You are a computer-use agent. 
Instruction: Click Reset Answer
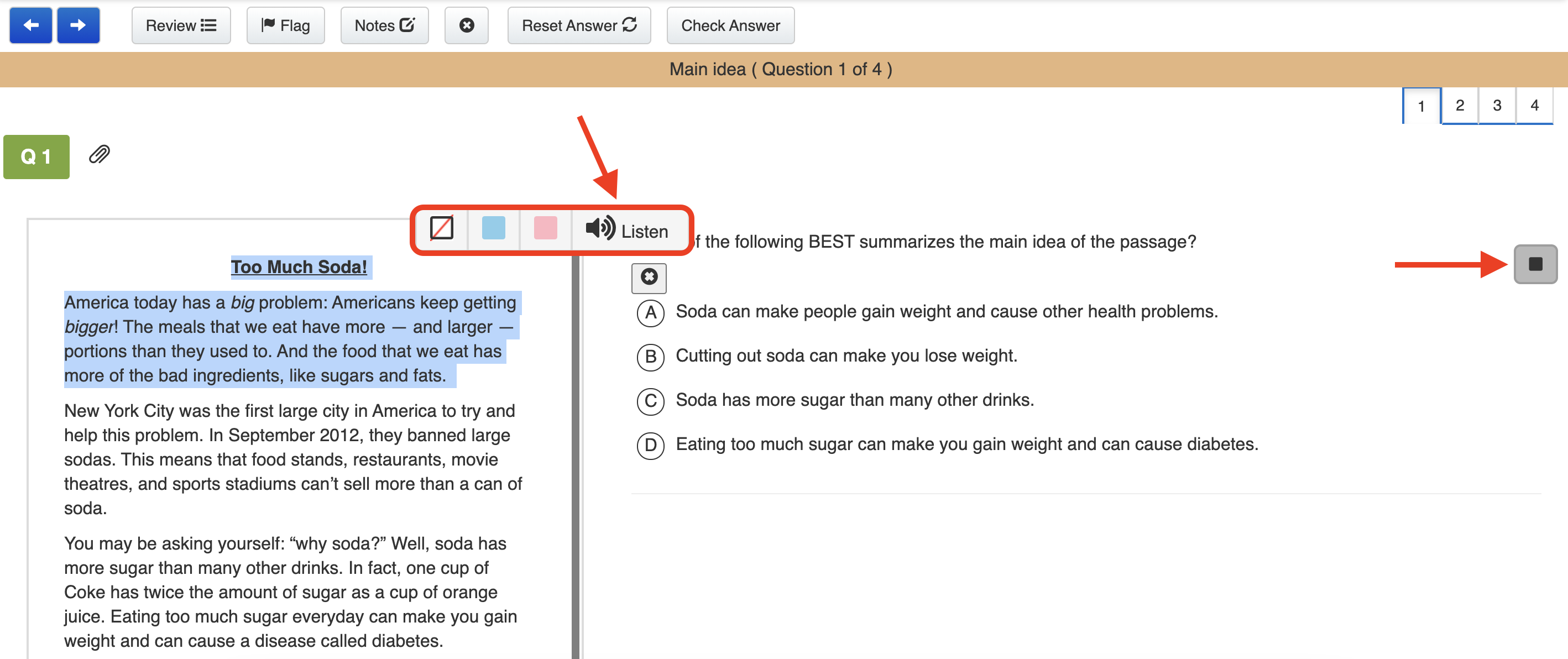(579, 25)
